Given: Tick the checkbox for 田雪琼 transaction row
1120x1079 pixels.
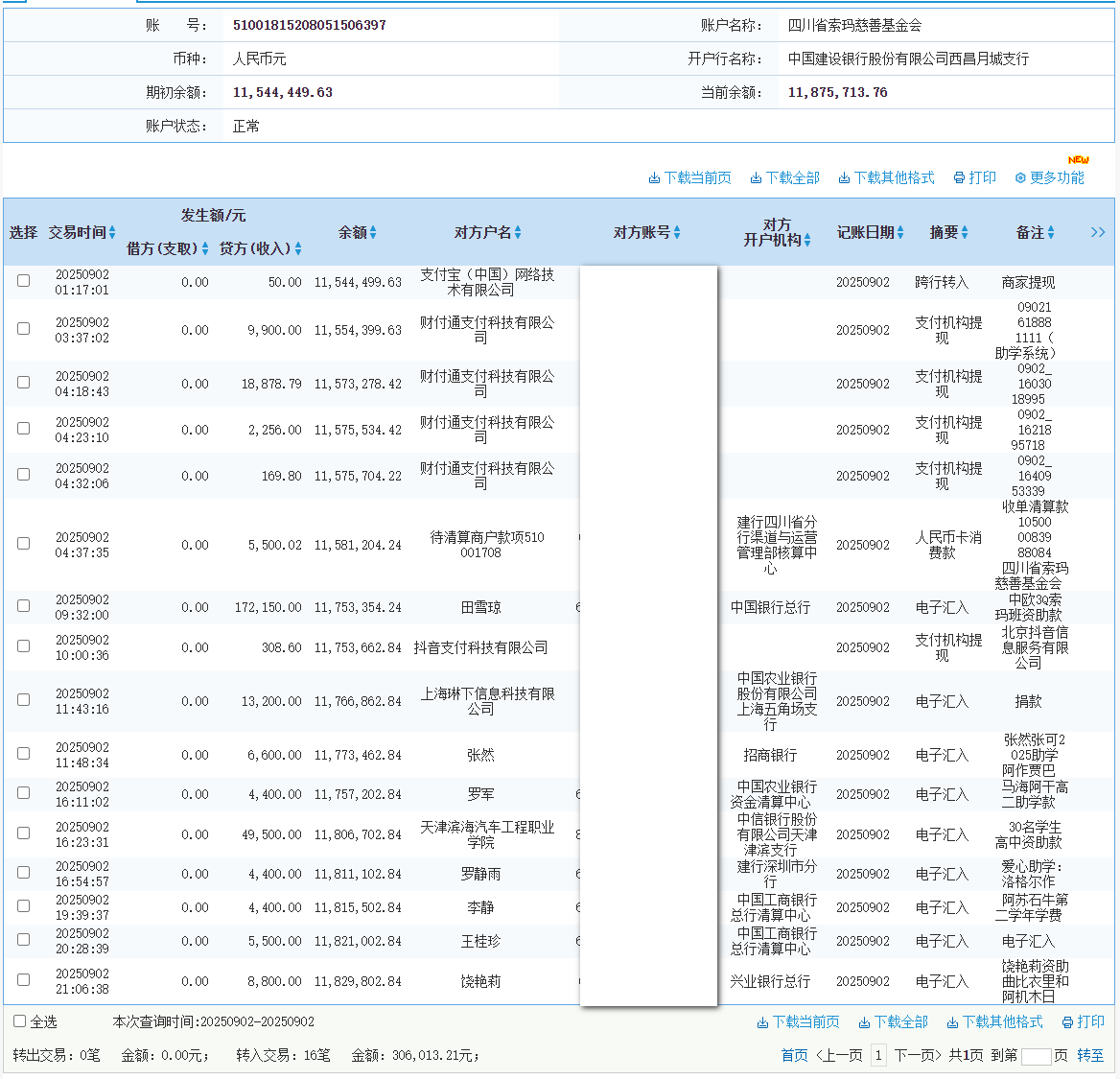Looking at the screenshot, I should click(x=24, y=606).
